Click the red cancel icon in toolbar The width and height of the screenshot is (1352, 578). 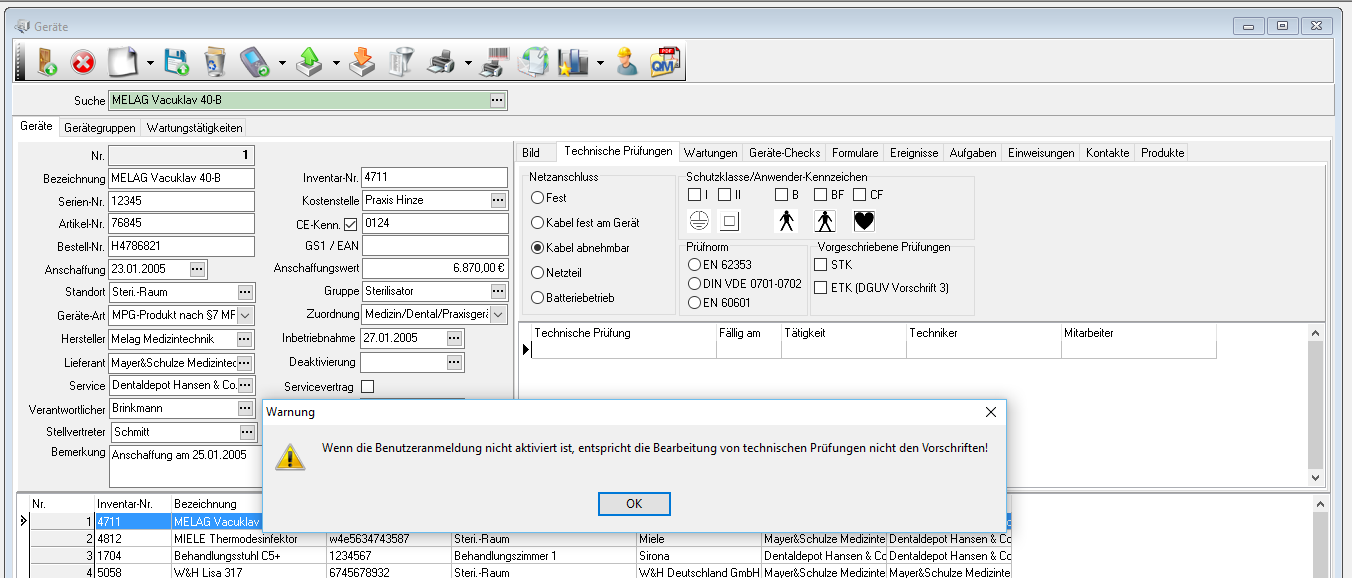pos(83,63)
